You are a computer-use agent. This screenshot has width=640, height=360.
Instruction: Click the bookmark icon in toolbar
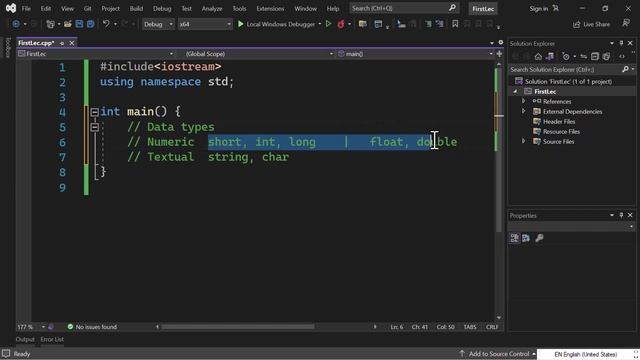pos(455,24)
